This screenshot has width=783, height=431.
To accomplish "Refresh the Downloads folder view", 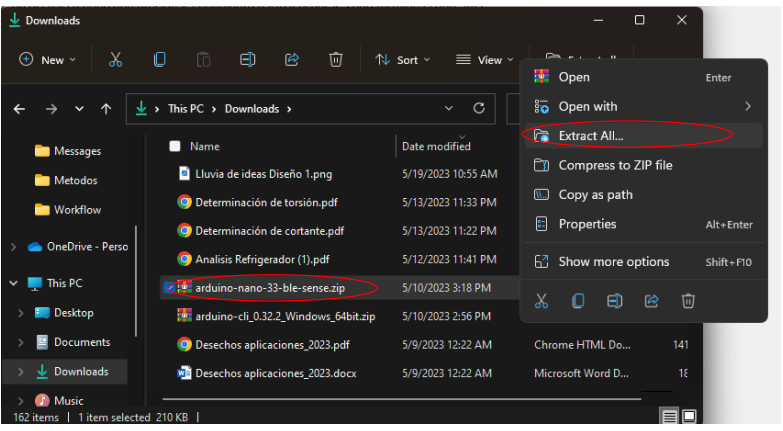I will (x=479, y=108).
